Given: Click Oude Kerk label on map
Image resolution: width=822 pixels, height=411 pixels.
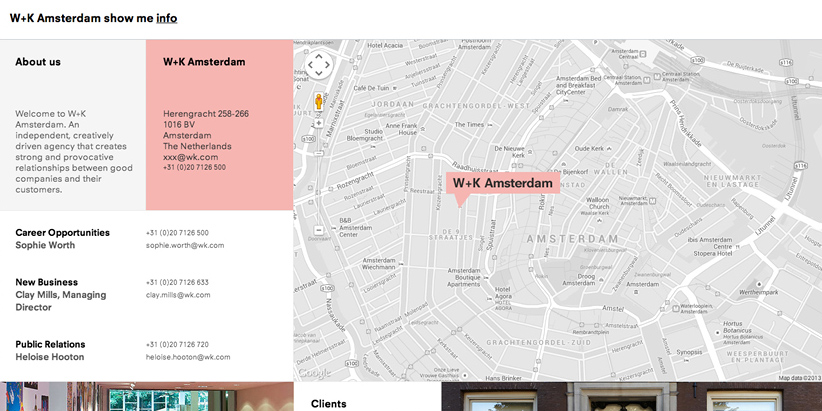Looking at the screenshot, I should point(590,149).
